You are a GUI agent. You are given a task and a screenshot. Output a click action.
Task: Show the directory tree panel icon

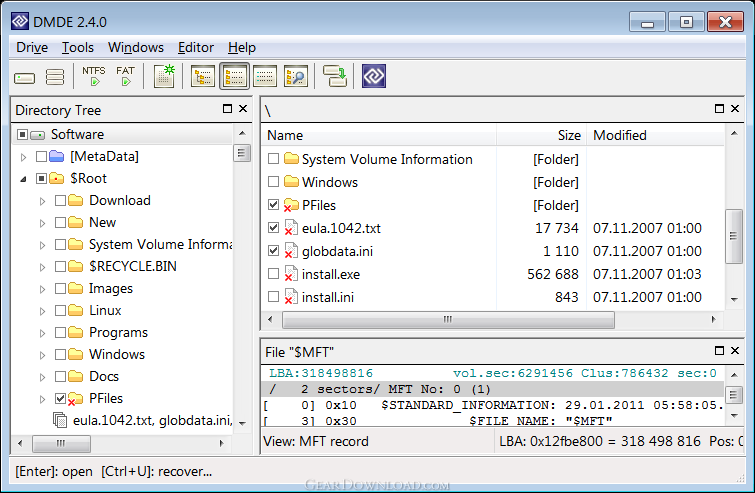[x=203, y=76]
